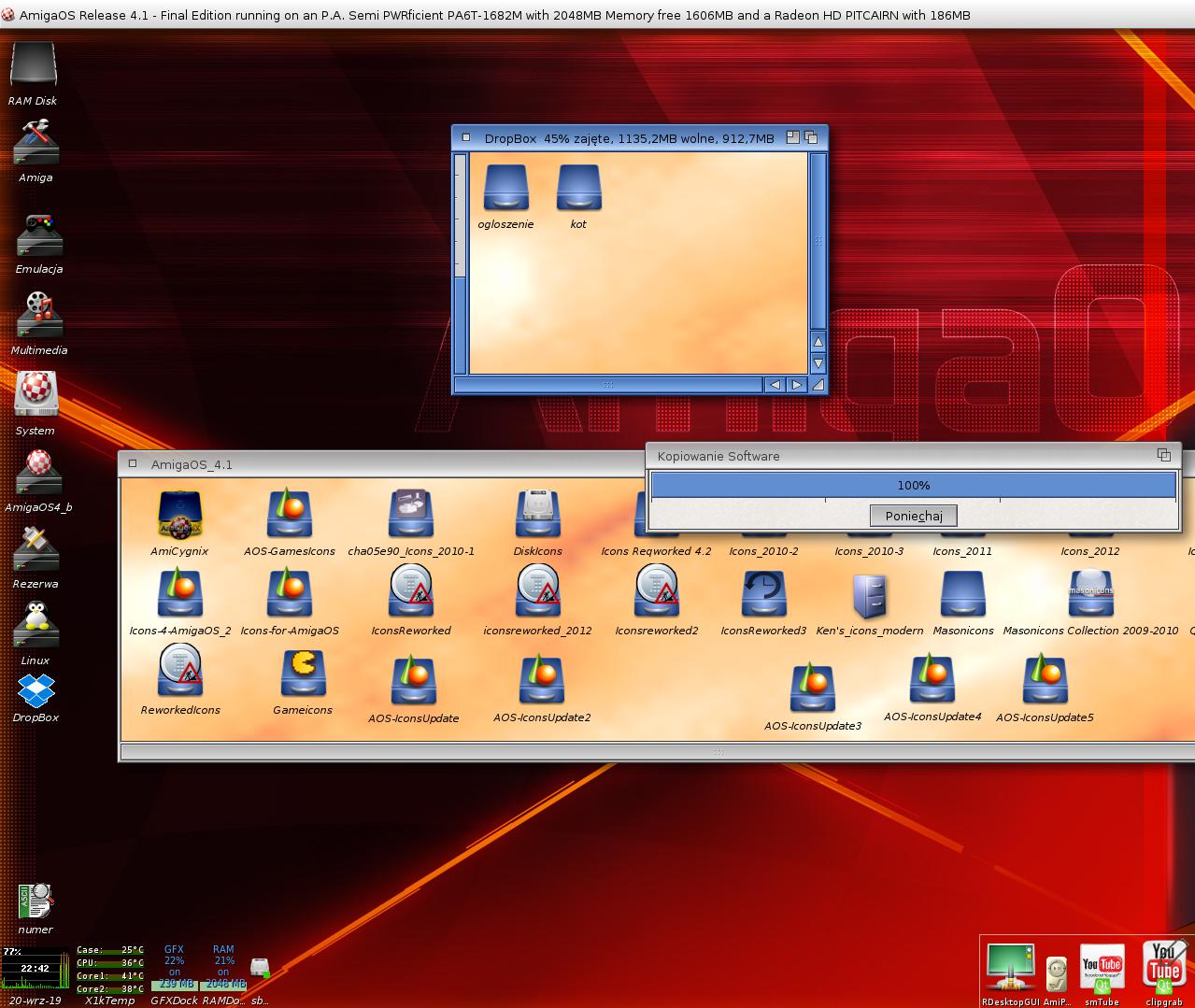Select the cha05e90_Icons_2010-1 drawer
Viewport: 1195px width, 1008px height.
411,516
